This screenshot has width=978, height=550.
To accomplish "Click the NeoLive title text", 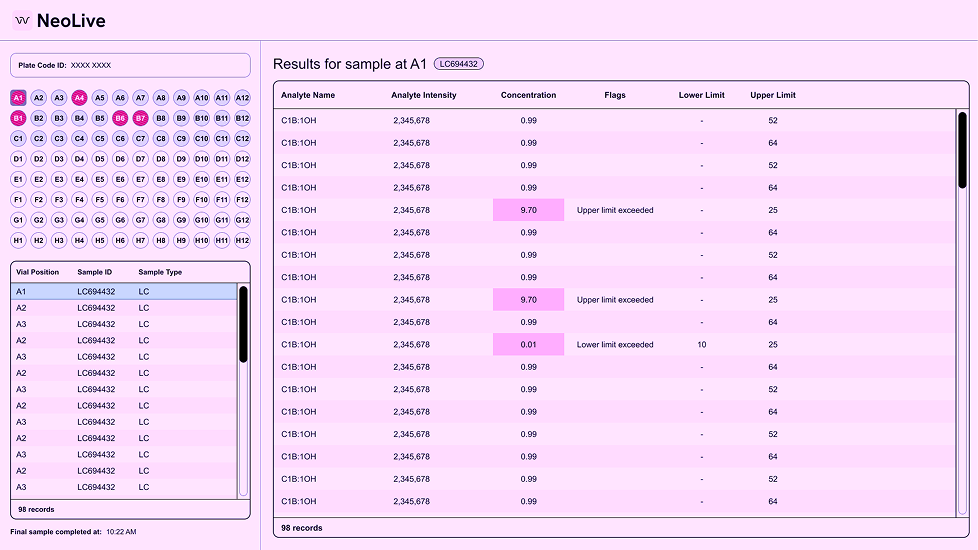I will click(x=71, y=21).
